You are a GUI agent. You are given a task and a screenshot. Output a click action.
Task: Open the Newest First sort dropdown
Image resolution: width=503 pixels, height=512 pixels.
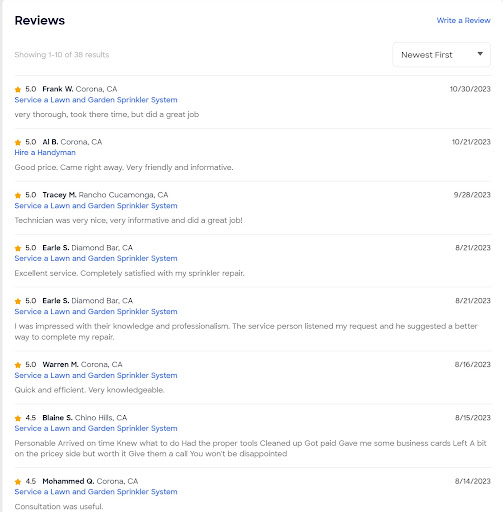pyautogui.click(x=441, y=55)
